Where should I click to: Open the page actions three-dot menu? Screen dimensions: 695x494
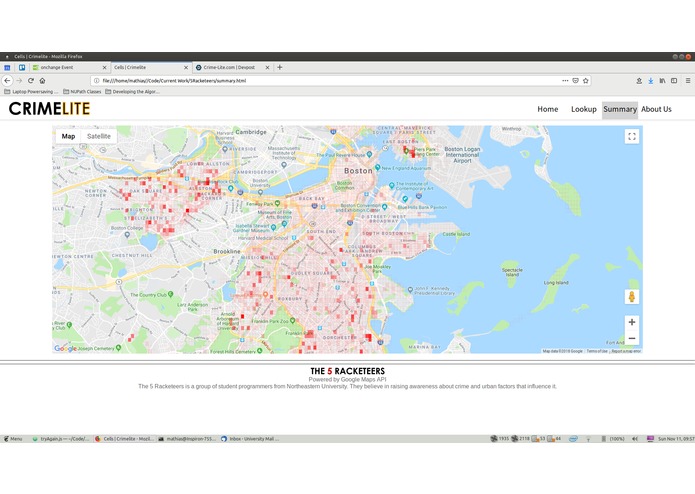click(x=565, y=81)
